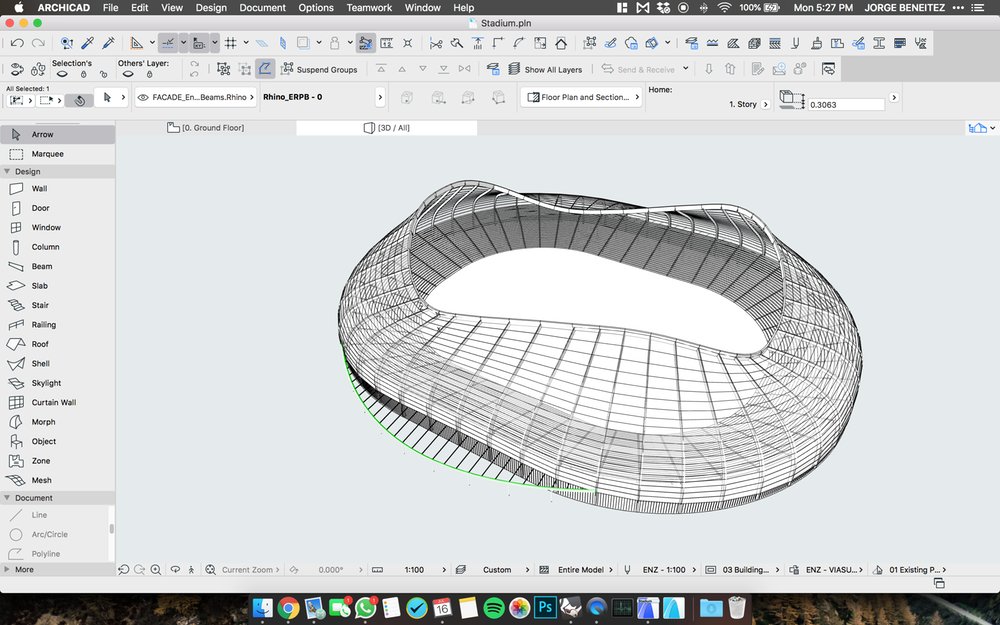
Task: Open the FACADE_En...Beams.Rhino layer dropdown
Action: [196, 97]
